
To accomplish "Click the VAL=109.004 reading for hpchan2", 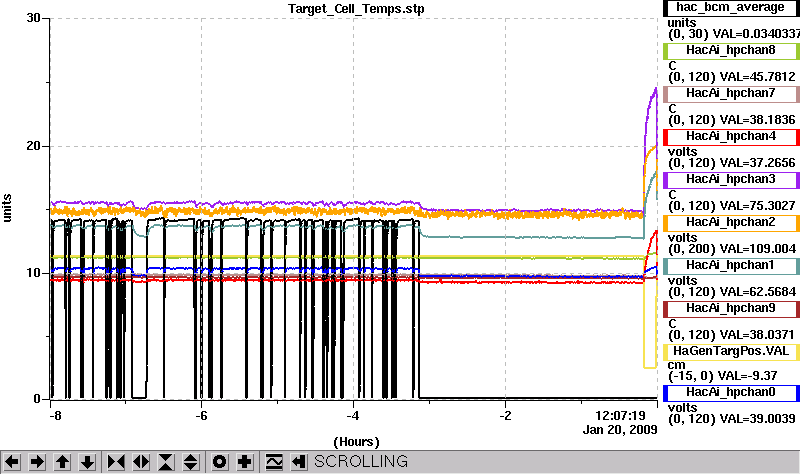I will (757, 248).
